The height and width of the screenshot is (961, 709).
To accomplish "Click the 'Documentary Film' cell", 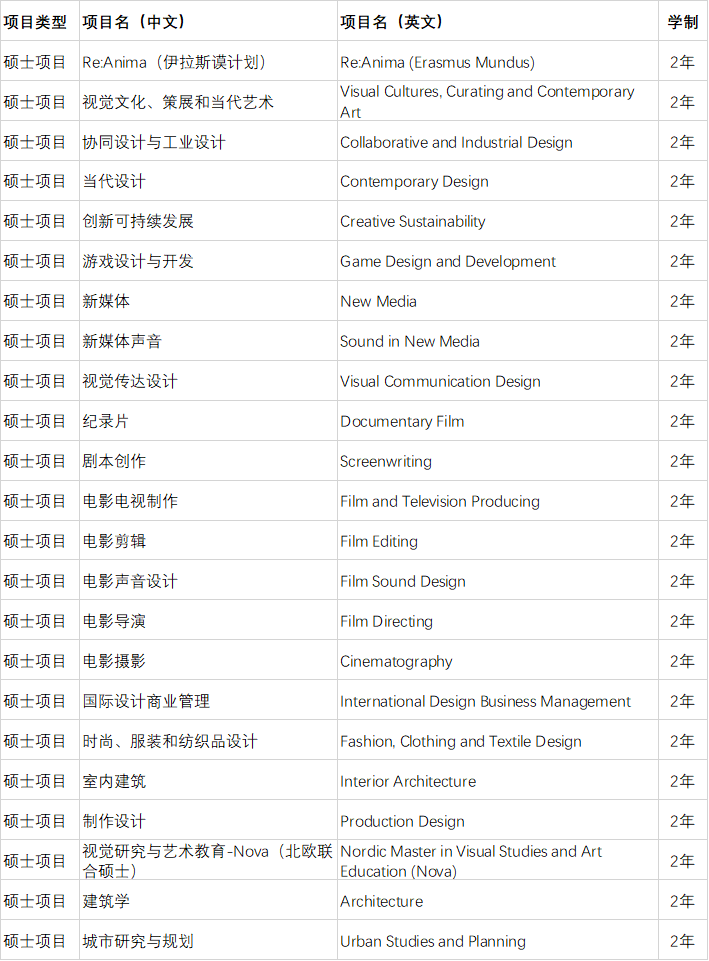I will coord(498,421).
